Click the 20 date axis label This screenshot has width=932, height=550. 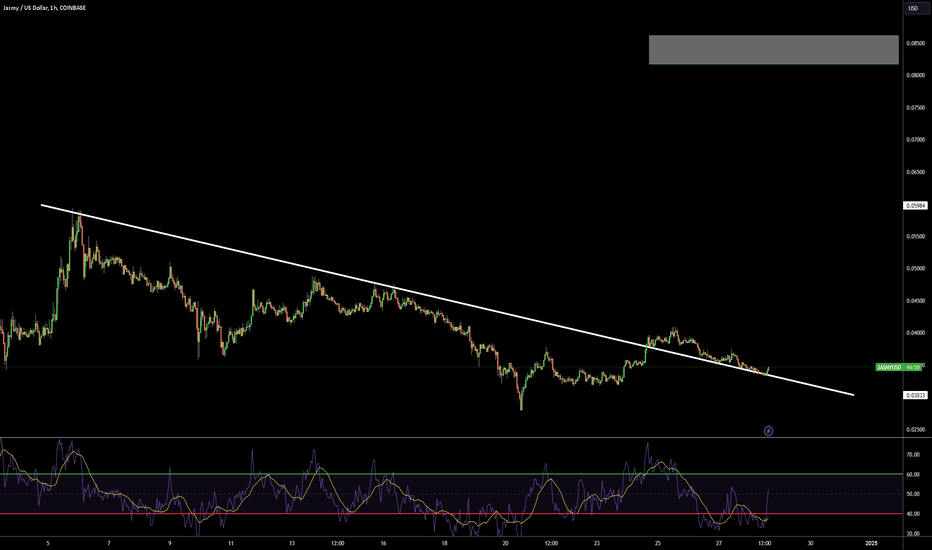505,543
